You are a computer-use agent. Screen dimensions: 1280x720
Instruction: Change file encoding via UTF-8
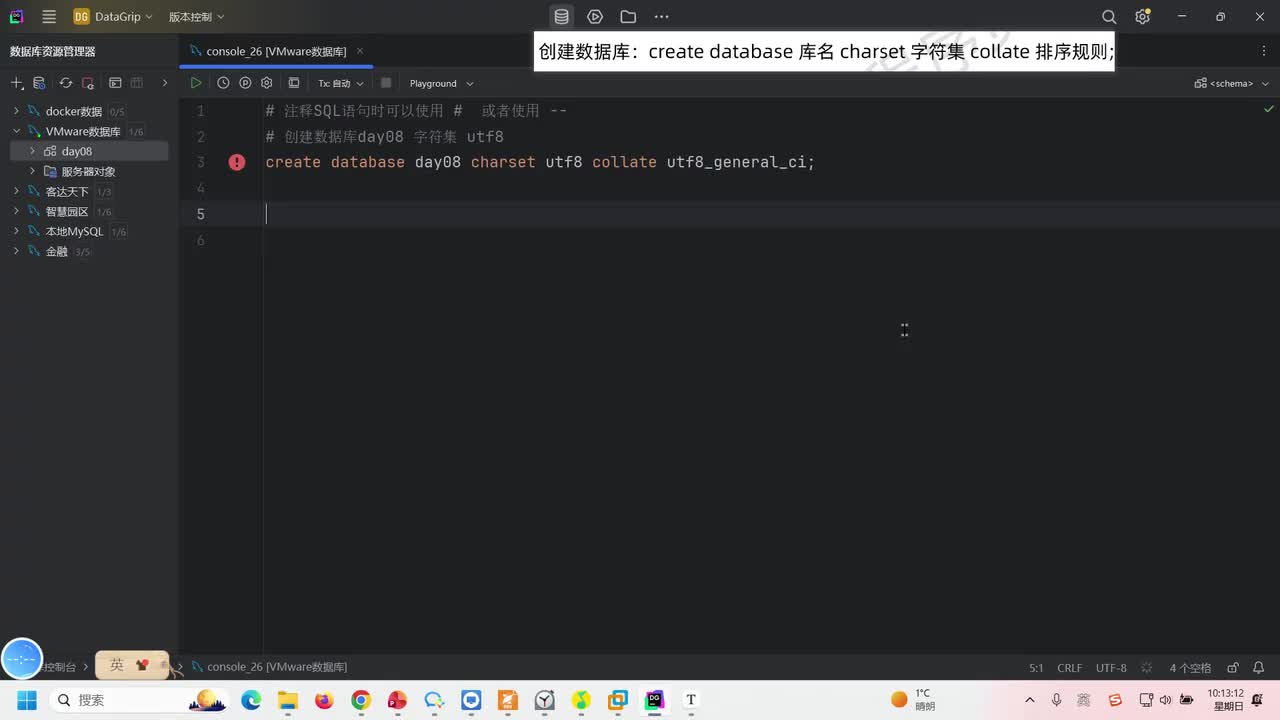point(1111,668)
